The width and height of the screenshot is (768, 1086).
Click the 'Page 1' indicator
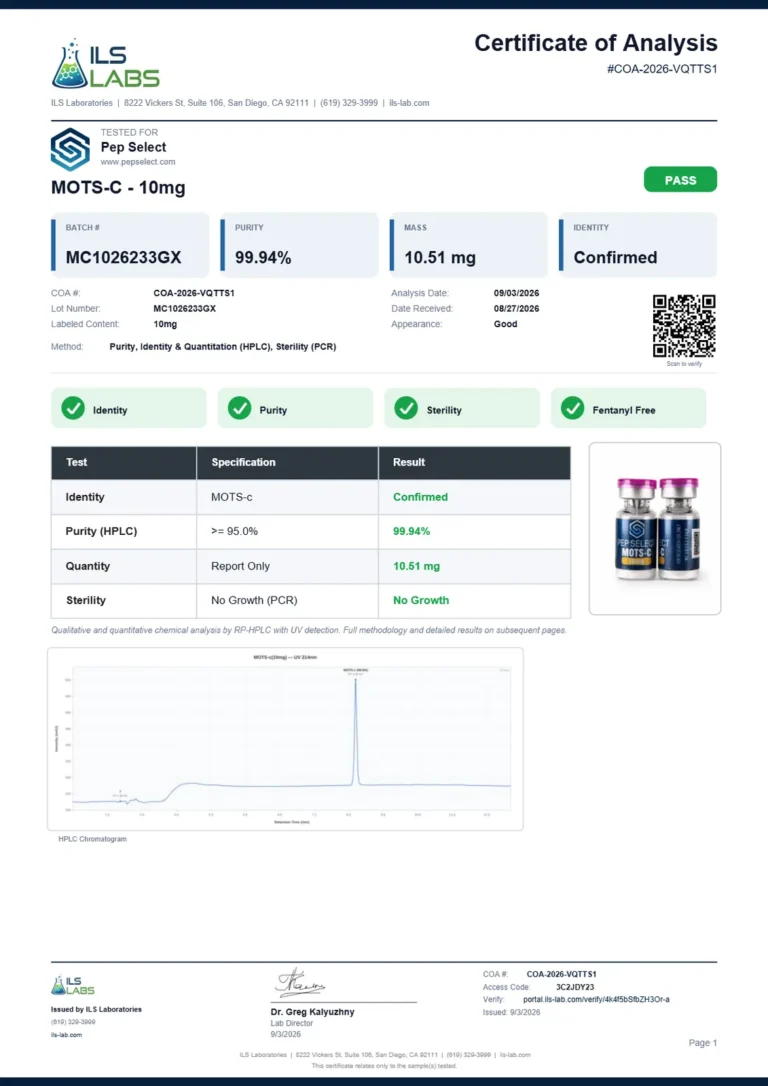pos(703,1042)
